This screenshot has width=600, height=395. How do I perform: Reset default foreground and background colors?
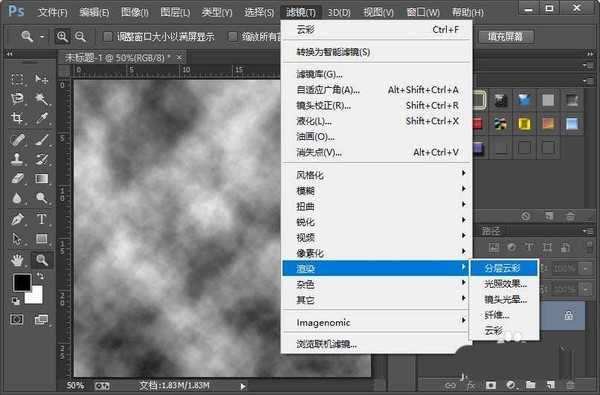click(x=16, y=301)
